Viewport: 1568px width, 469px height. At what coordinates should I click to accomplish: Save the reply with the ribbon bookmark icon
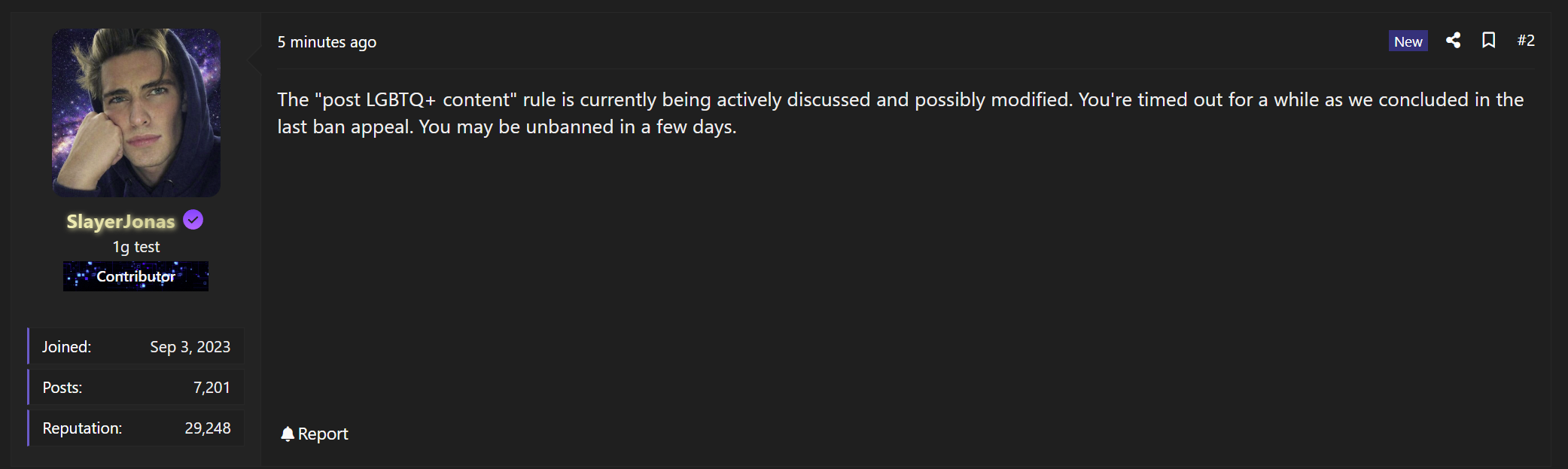click(1490, 41)
